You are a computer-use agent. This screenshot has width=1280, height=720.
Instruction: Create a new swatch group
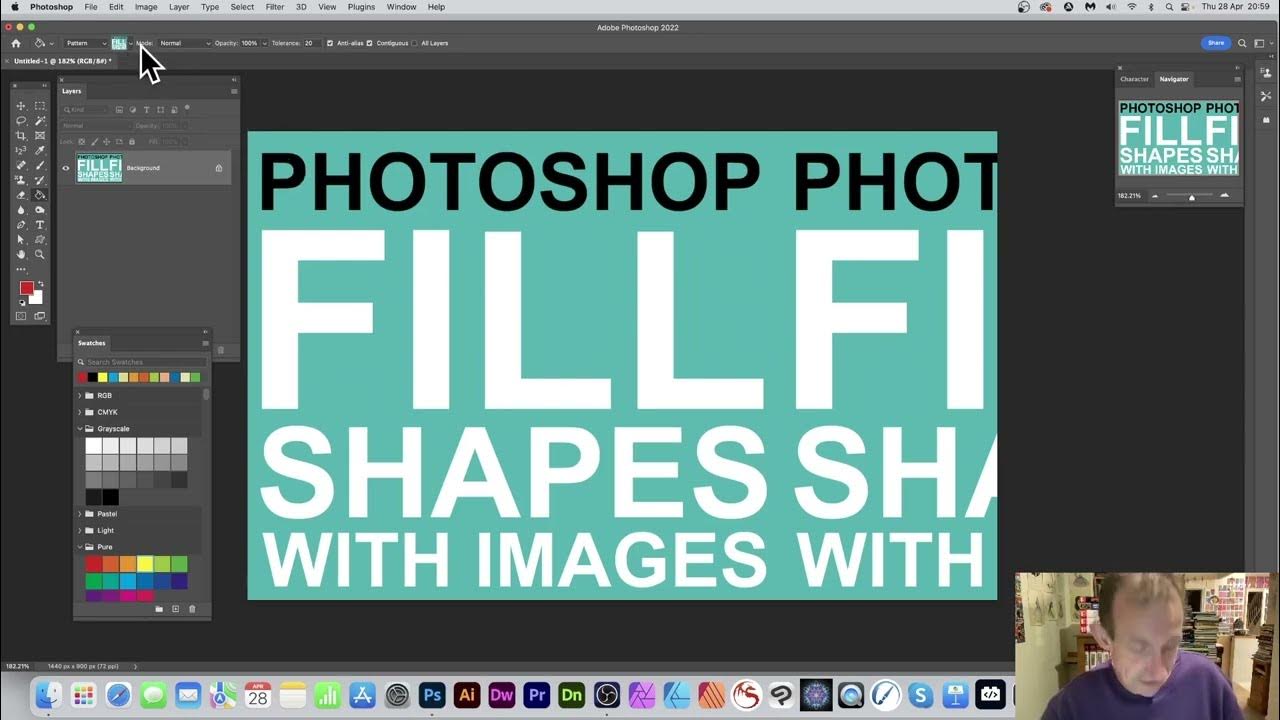[x=158, y=609]
